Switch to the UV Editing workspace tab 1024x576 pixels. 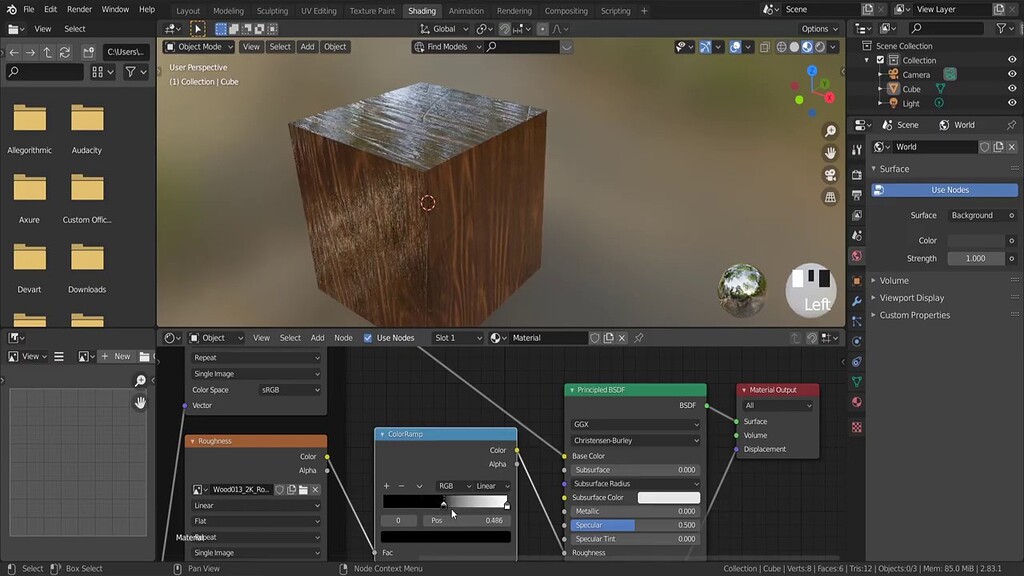tap(319, 10)
